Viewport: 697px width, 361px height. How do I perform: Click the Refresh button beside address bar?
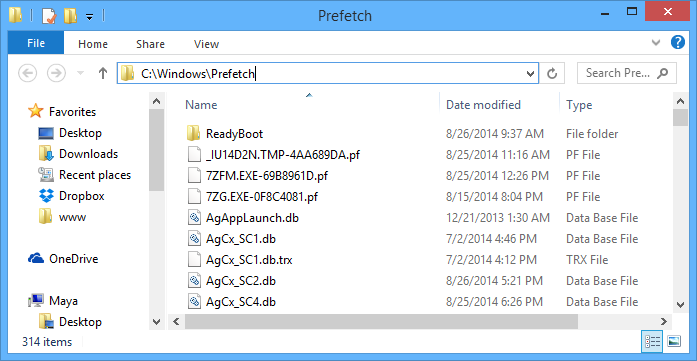tap(552, 73)
